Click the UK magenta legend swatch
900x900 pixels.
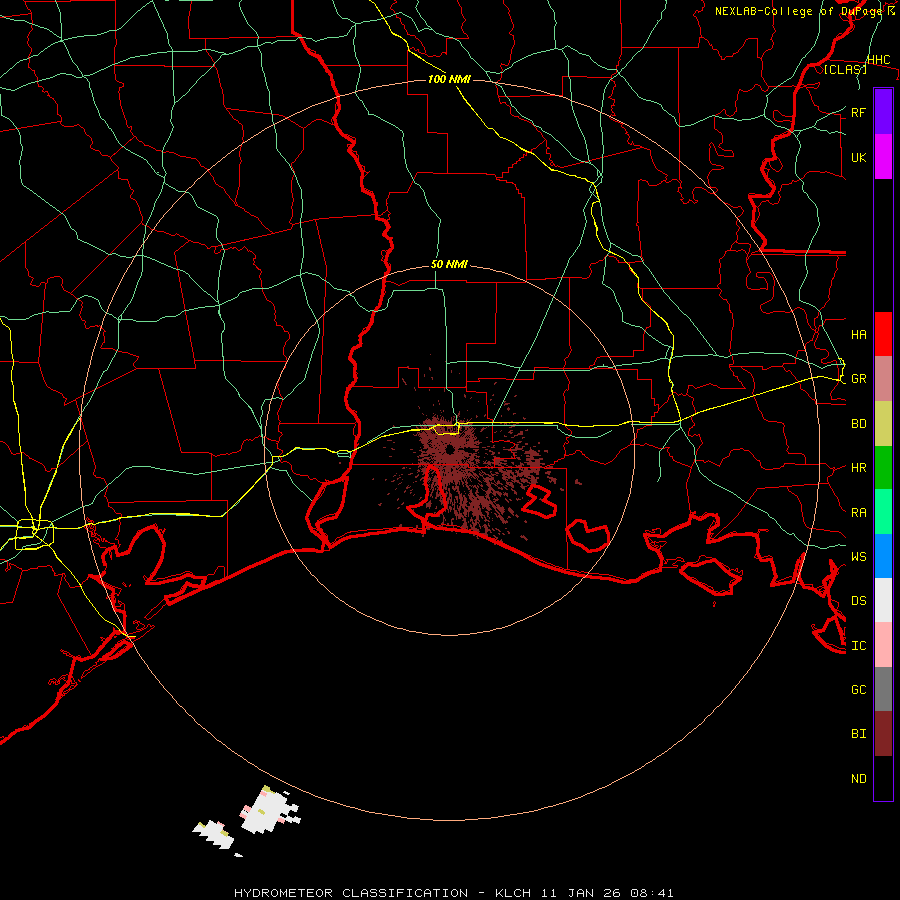click(883, 157)
